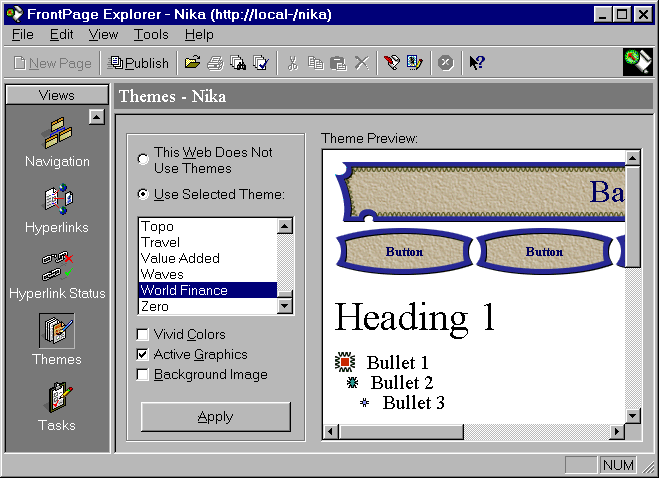Screen dimensions: 659x478
Task: Click the Help pointer icon
Action: pyautogui.click(x=477, y=63)
